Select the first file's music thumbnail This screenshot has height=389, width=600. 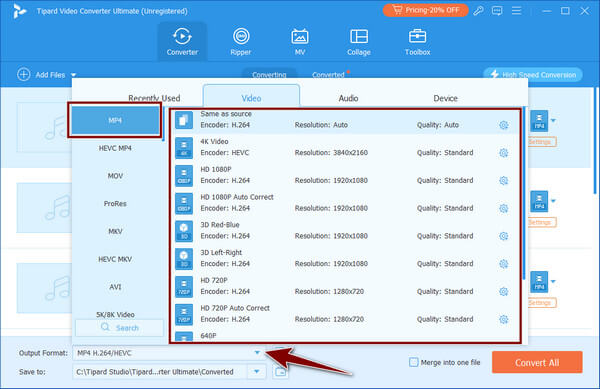click(44, 127)
